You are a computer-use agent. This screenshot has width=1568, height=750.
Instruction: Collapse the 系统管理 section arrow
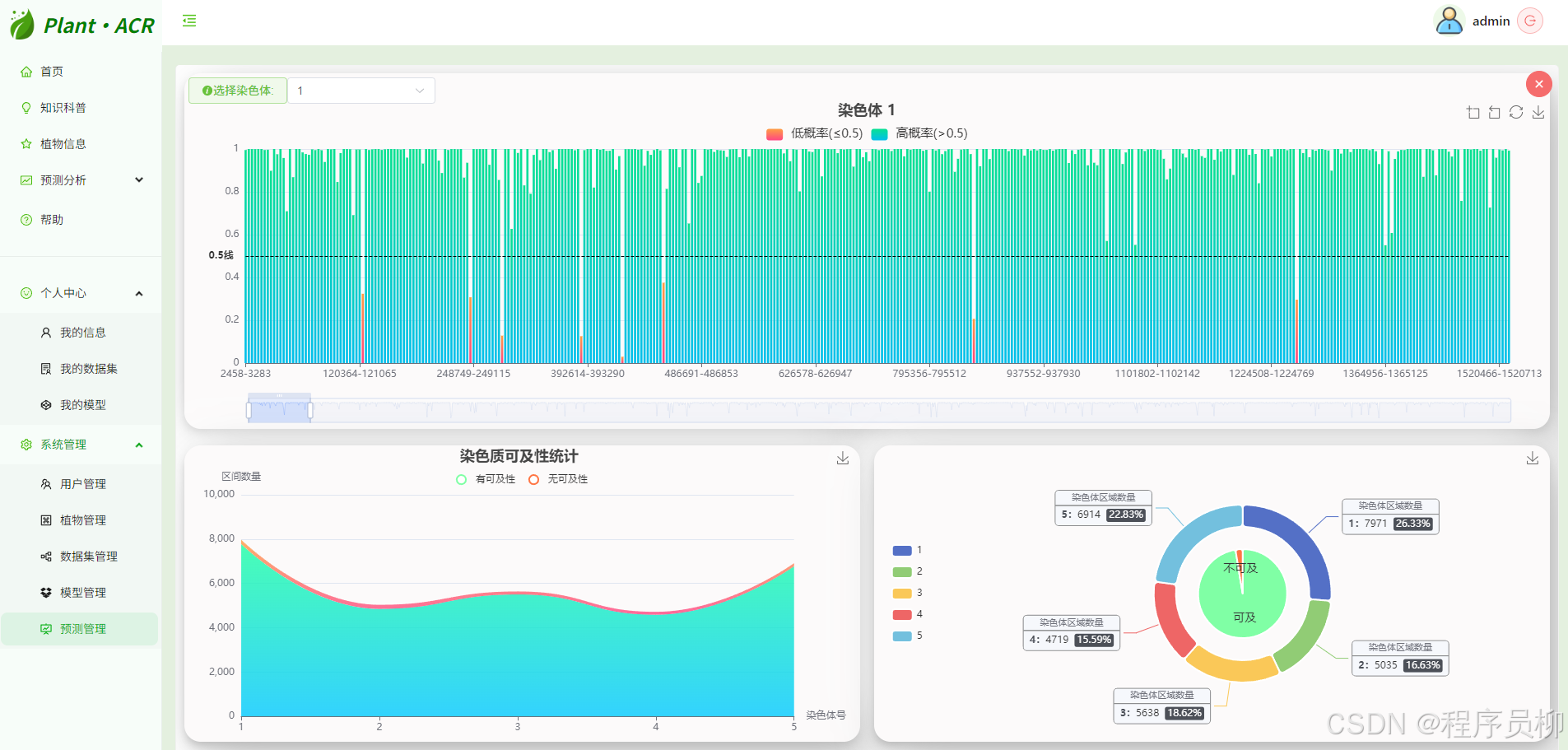[139, 445]
